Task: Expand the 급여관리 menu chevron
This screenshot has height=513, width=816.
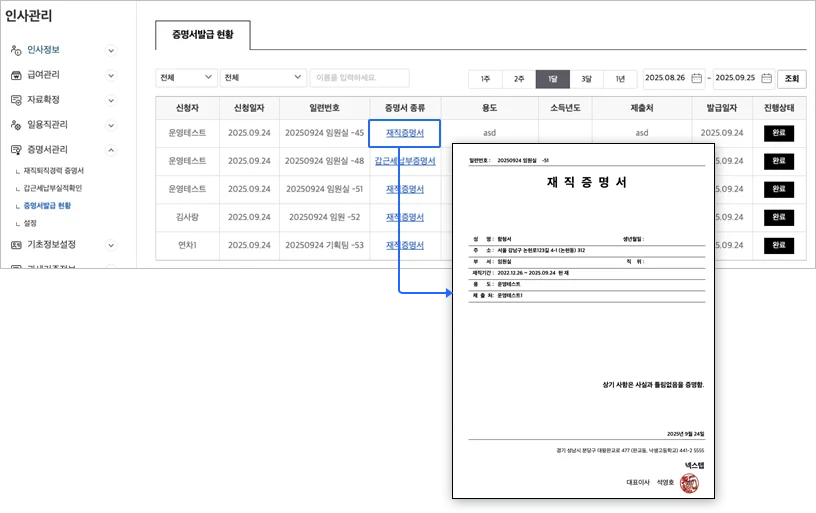Action: 110,75
